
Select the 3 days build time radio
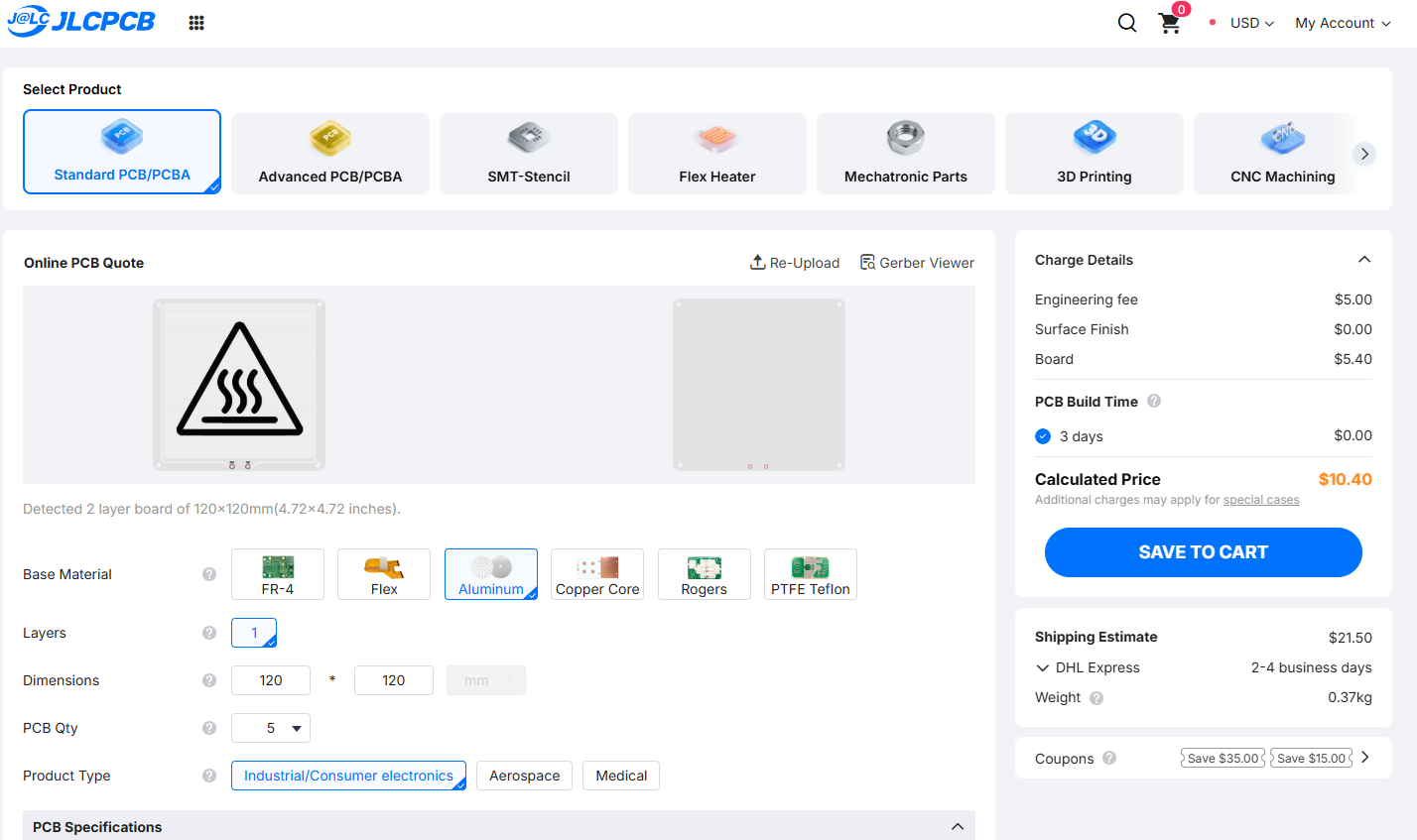[1043, 436]
